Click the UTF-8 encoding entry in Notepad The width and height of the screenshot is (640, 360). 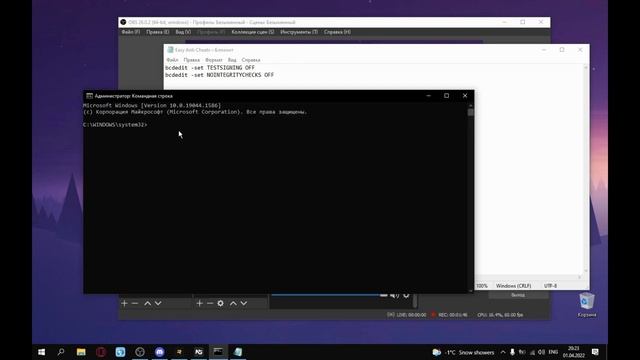point(550,286)
